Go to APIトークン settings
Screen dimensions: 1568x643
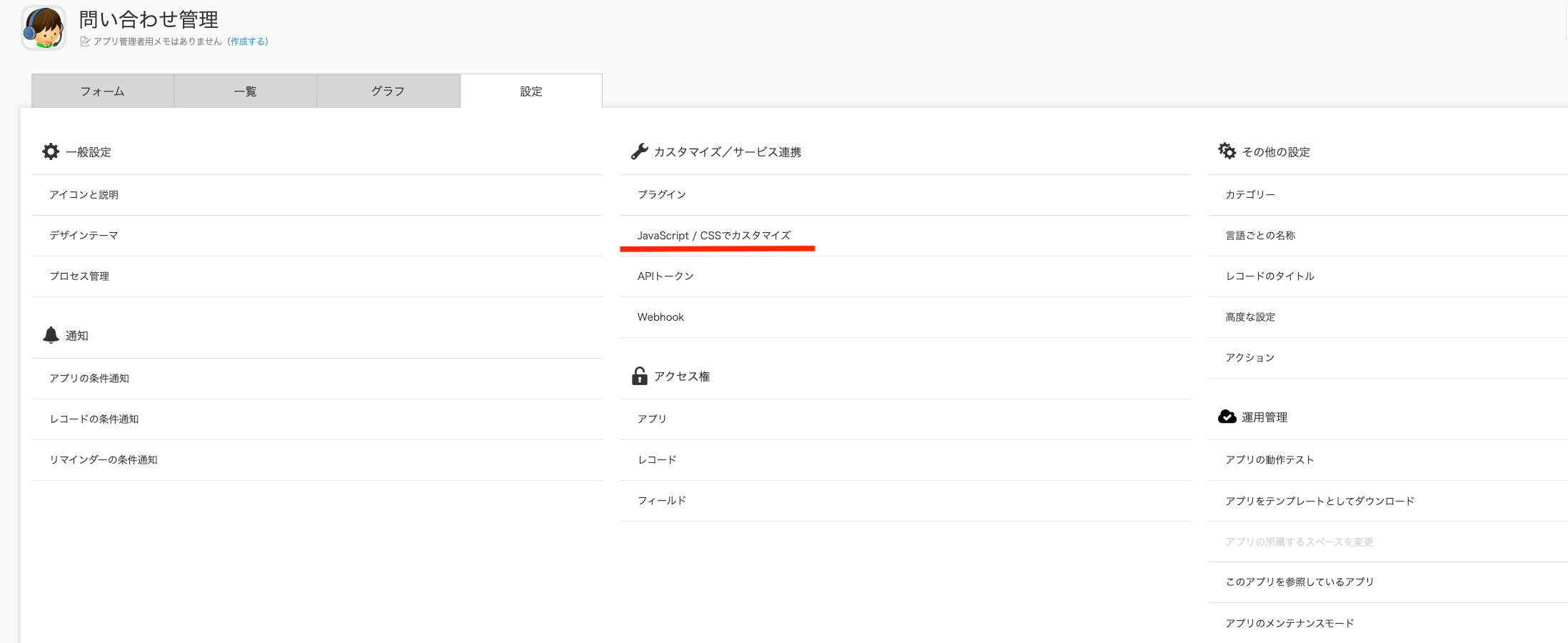(x=665, y=276)
